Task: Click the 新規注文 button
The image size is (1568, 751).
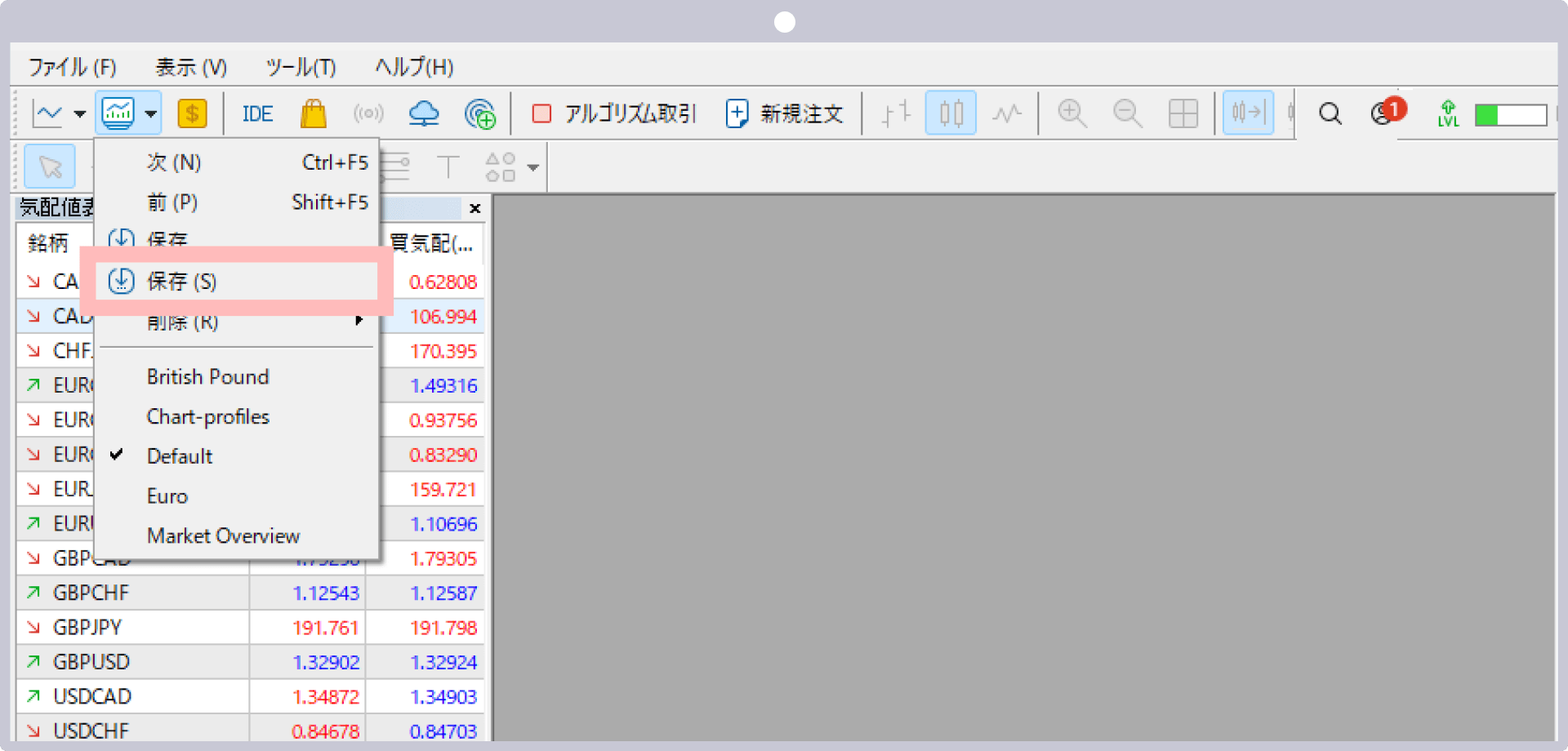Action: pos(784,113)
